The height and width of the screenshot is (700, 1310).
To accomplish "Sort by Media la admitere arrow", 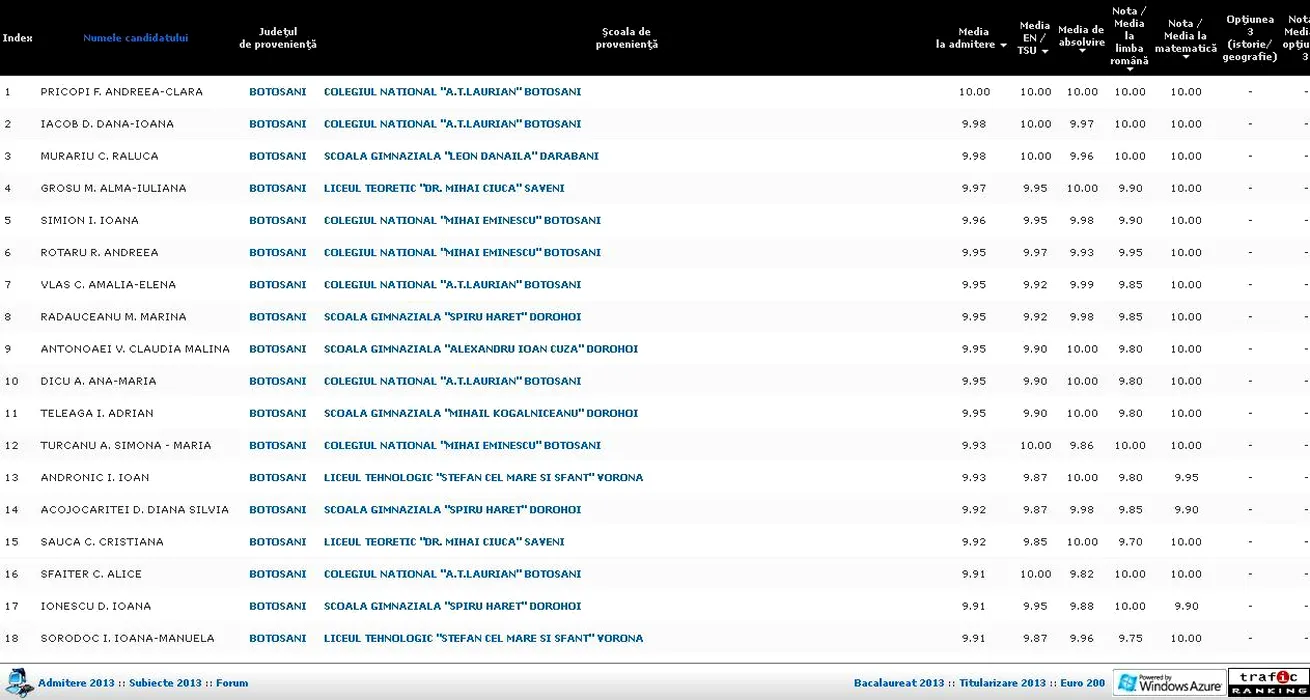I will tap(1003, 45).
